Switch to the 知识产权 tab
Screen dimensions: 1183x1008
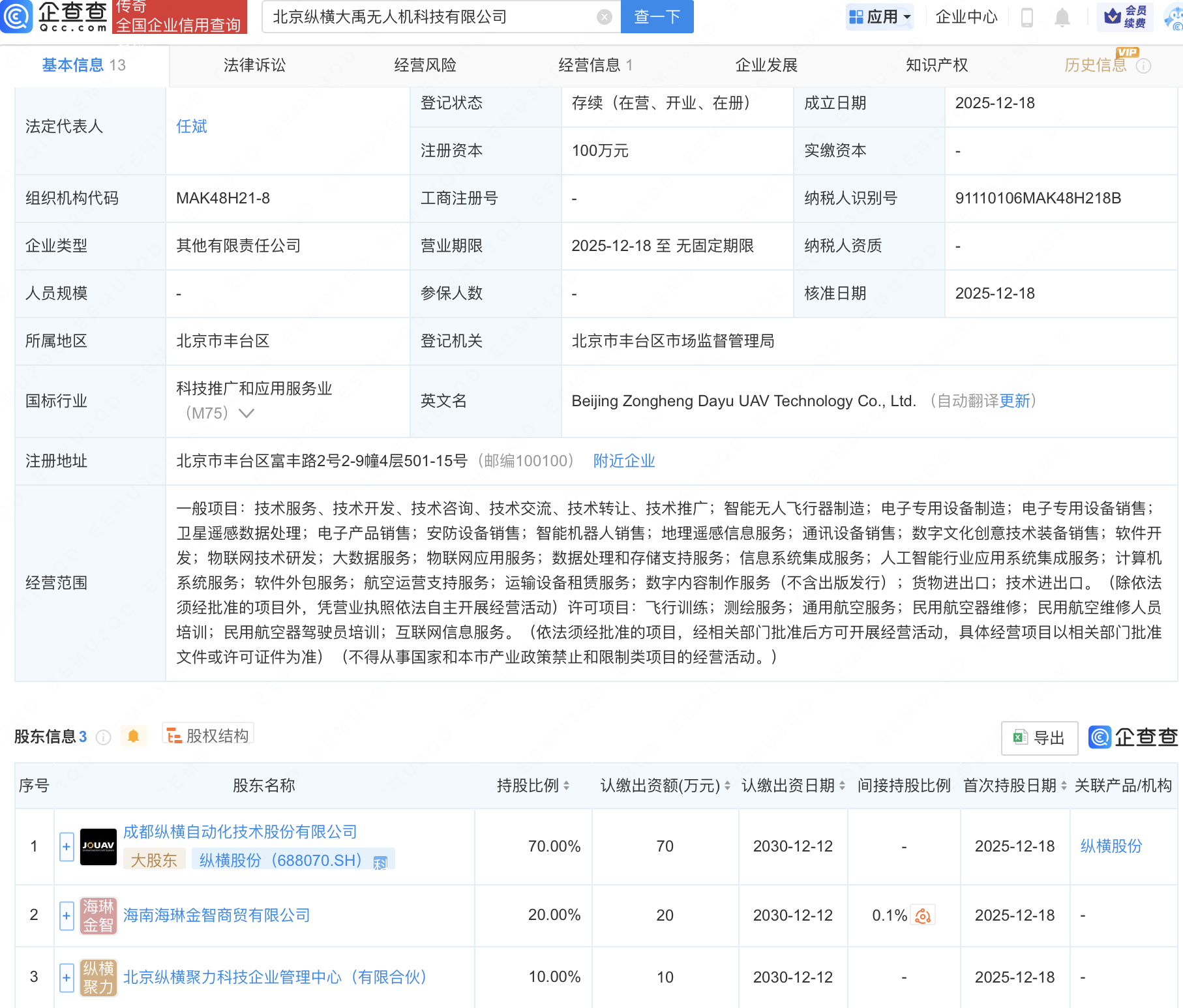tap(936, 65)
